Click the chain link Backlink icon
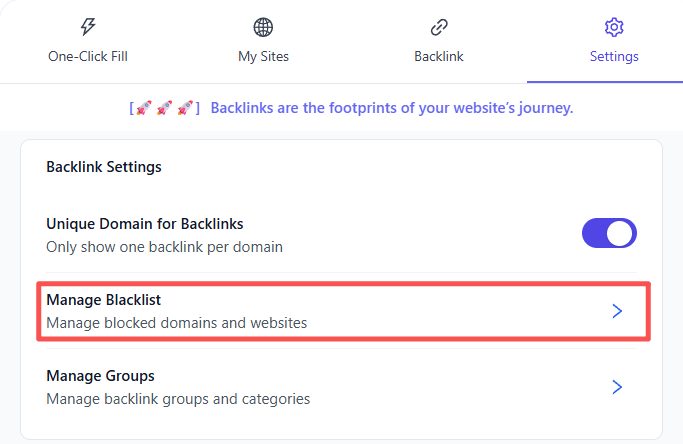 tap(439, 27)
